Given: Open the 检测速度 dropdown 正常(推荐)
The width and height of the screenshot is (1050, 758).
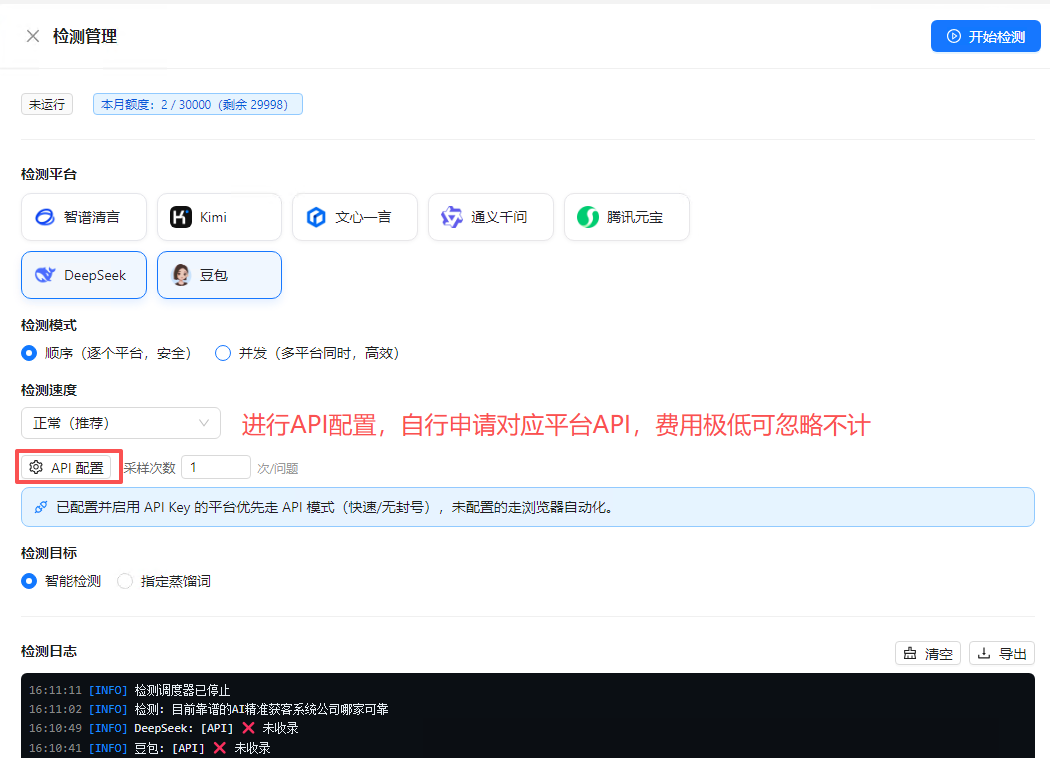Looking at the screenshot, I should pyautogui.click(x=121, y=423).
